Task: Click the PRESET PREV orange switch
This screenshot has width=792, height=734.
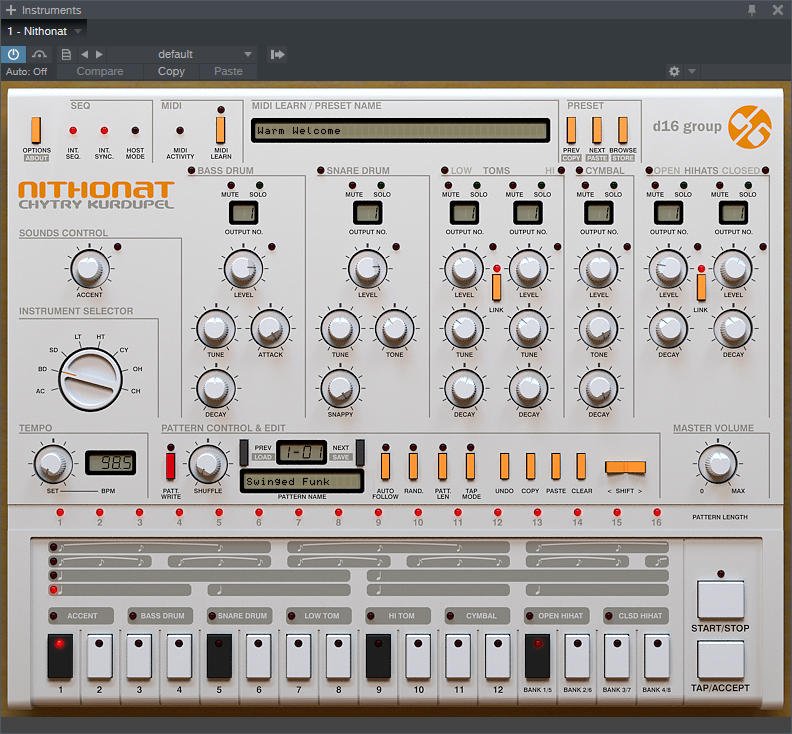Action: coord(571,130)
